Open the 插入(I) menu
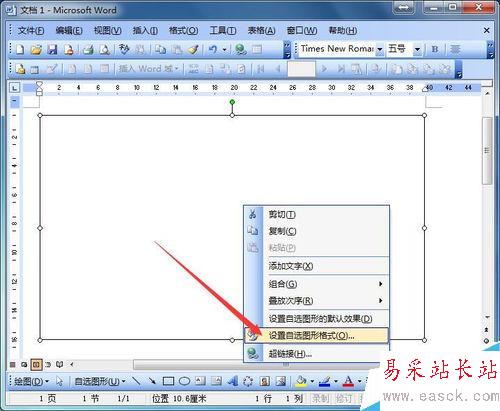The image size is (500, 411). pos(145,31)
